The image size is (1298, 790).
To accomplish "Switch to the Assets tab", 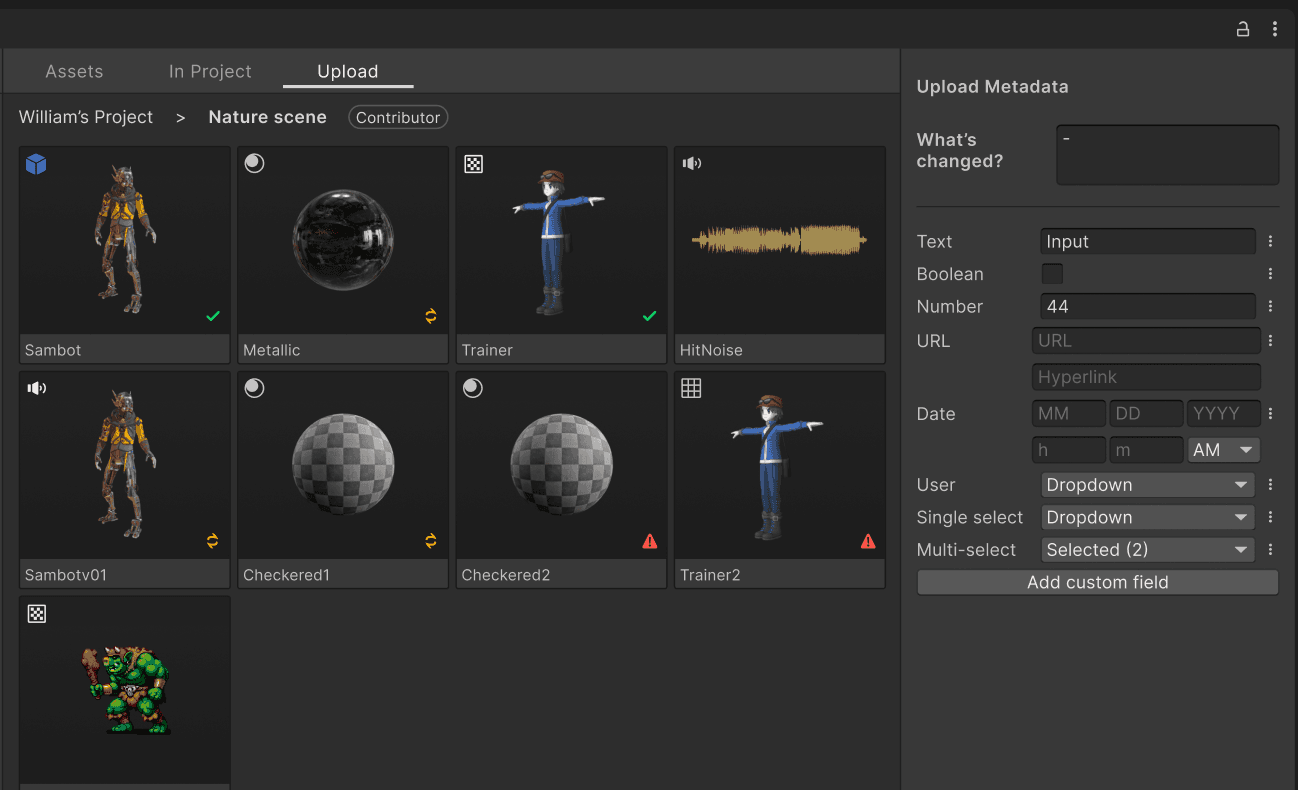I will [74, 71].
